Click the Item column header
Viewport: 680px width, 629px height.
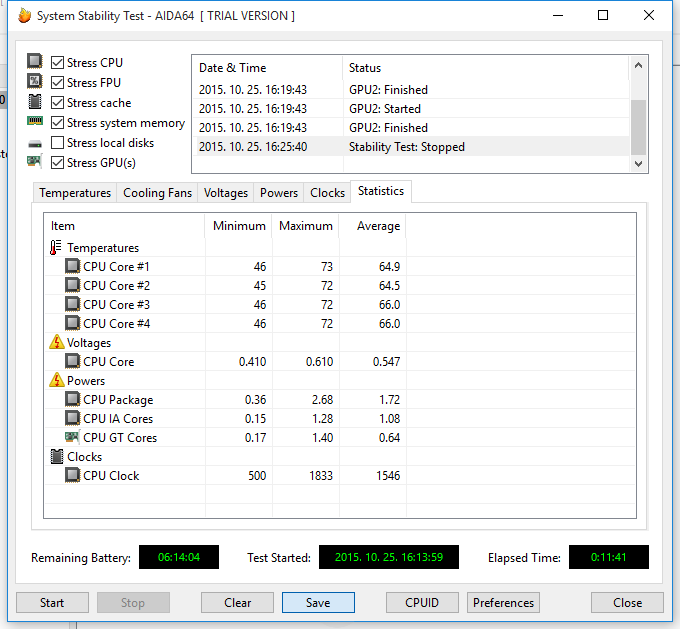(x=124, y=226)
